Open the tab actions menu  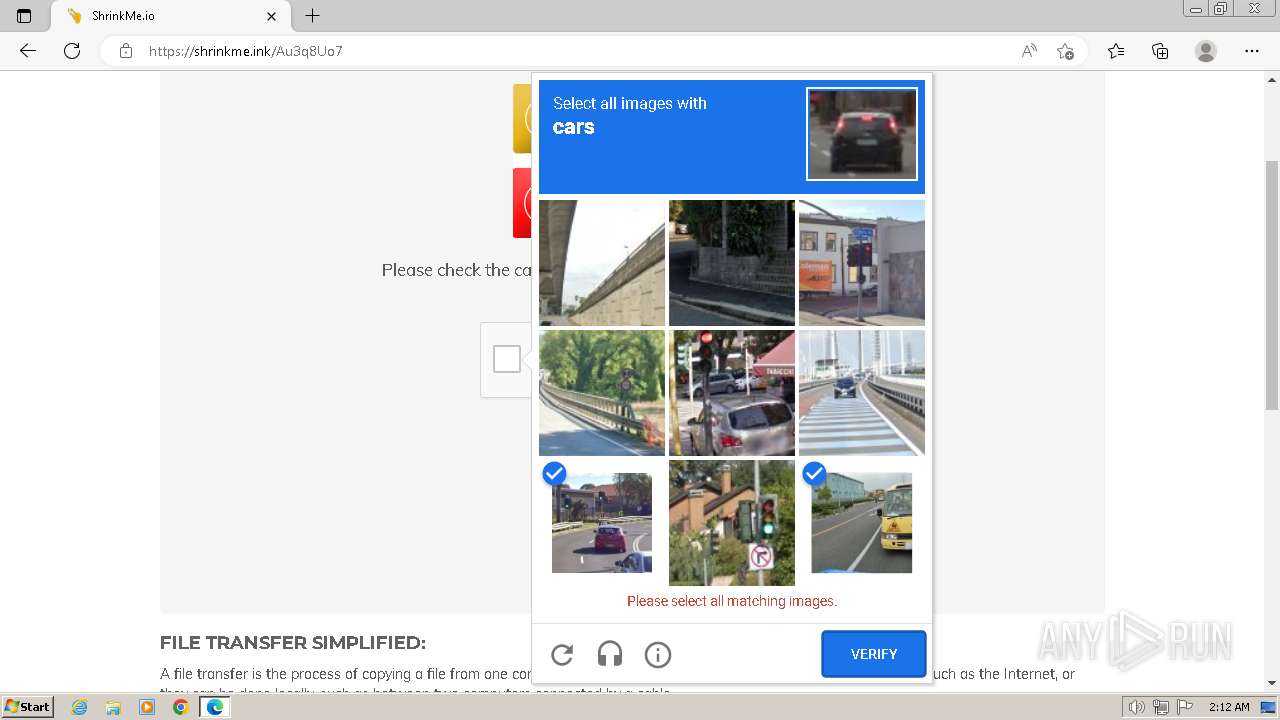24,16
